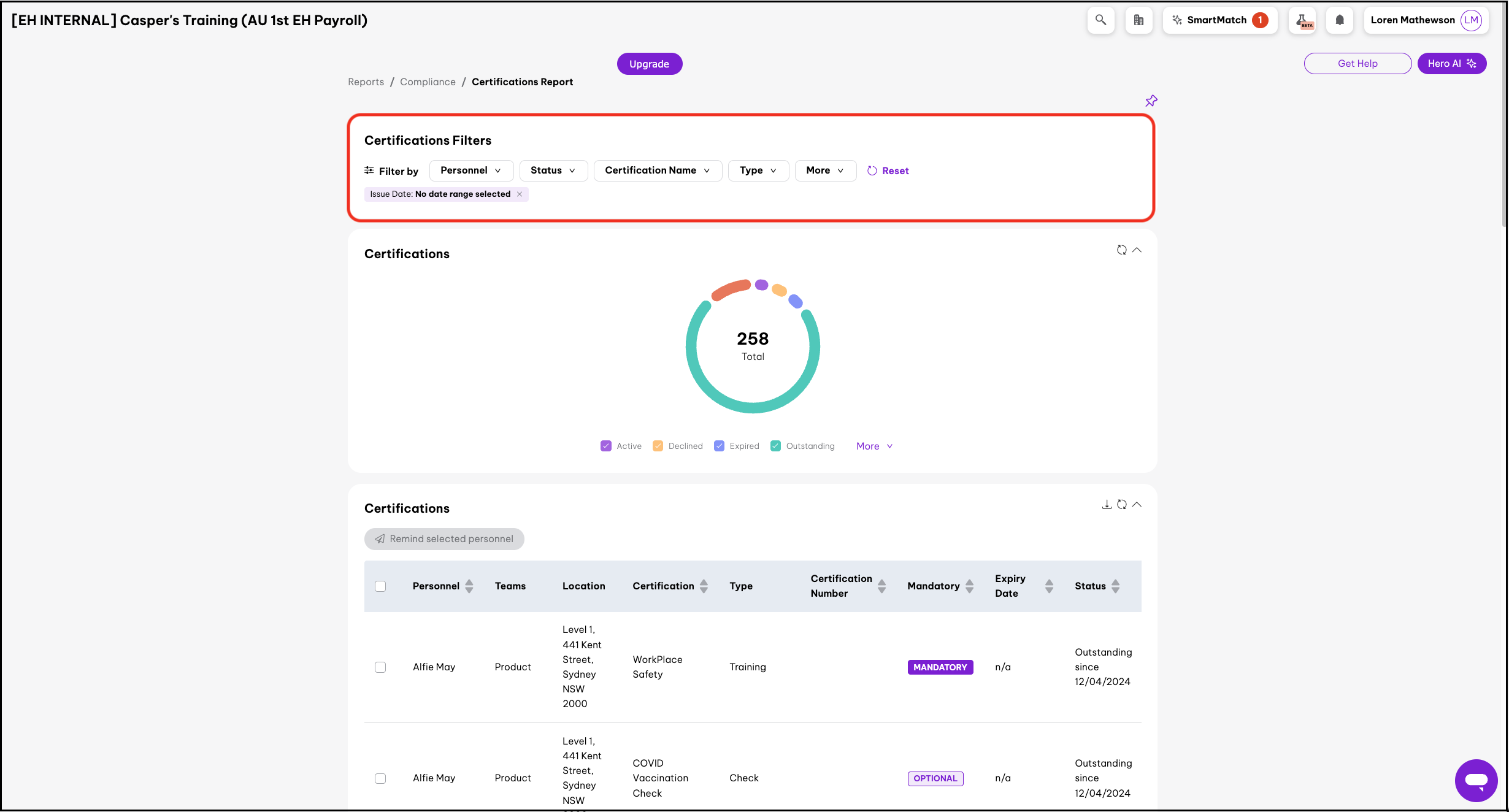1509x812 pixels.
Task: Expand the Certification Name filter
Action: click(x=657, y=170)
